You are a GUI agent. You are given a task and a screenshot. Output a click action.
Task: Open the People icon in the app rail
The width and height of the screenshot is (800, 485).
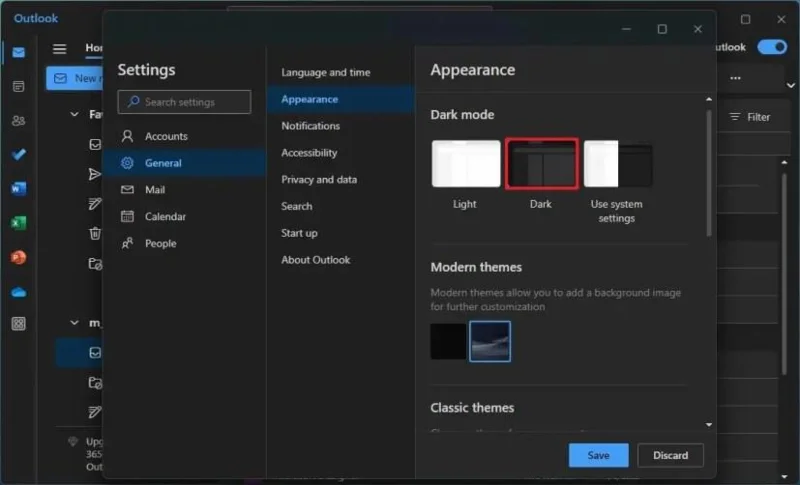pos(18,120)
